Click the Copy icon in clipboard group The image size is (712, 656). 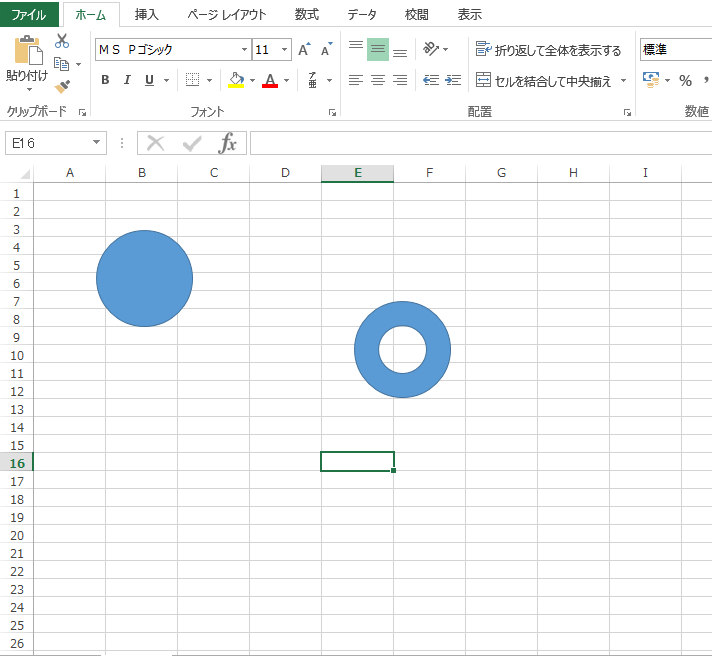click(61, 64)
